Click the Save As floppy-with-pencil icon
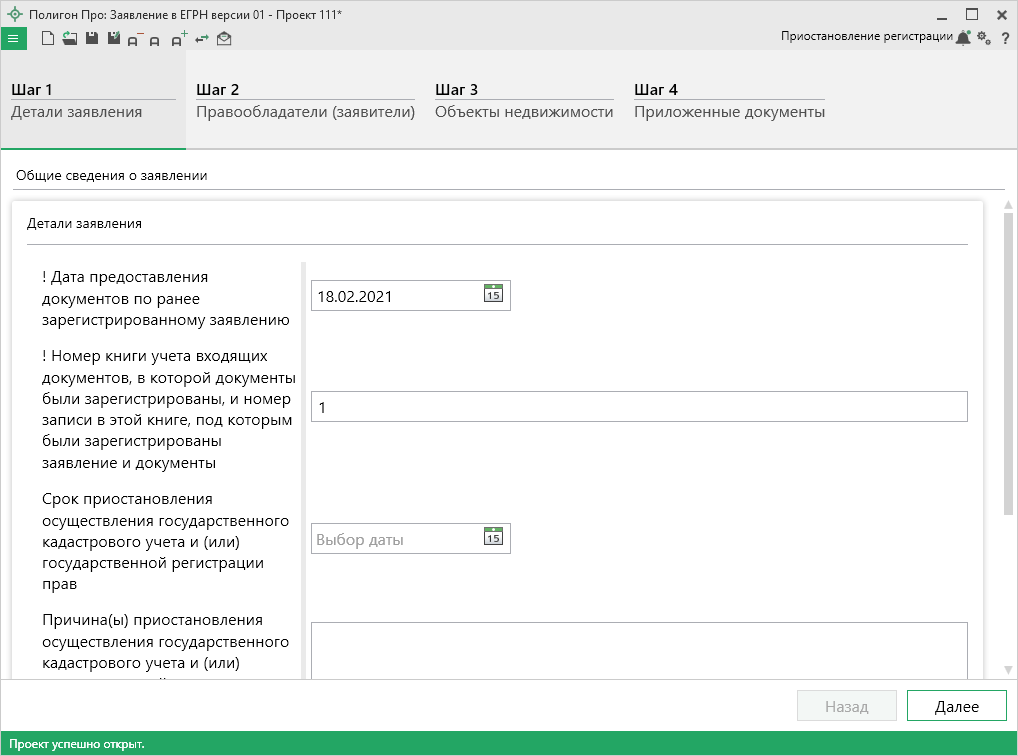This screenshot has width=1018, height=756. [x=113, y=39]
